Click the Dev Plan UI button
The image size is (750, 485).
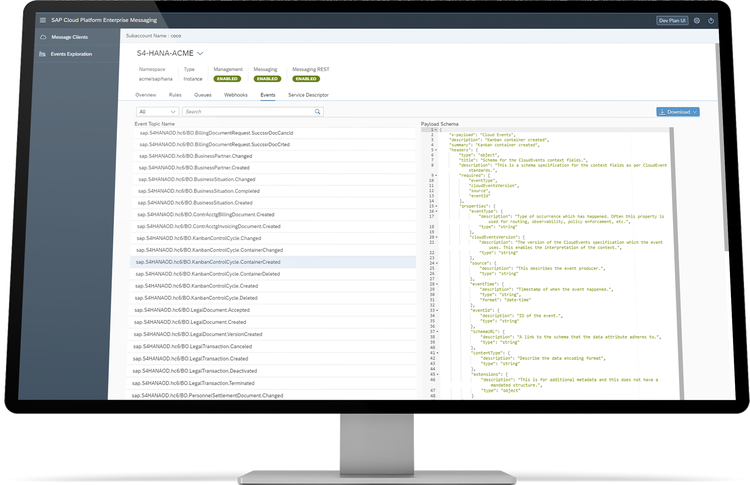tap(672, 21)
